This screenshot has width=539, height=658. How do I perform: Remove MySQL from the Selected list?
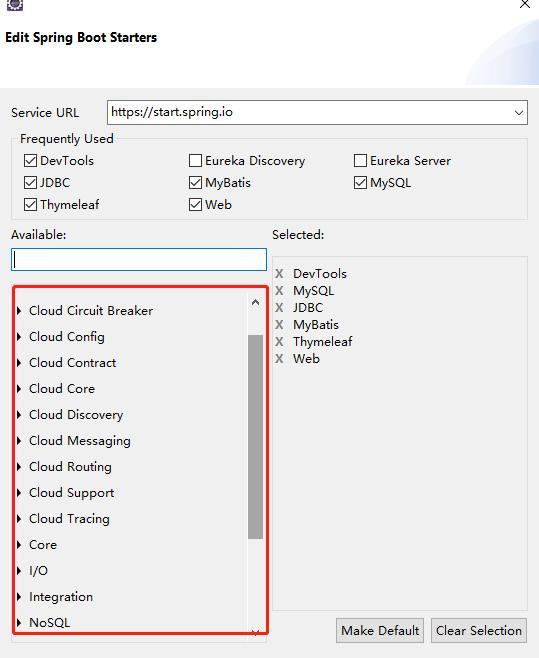[x=279, y=291]
